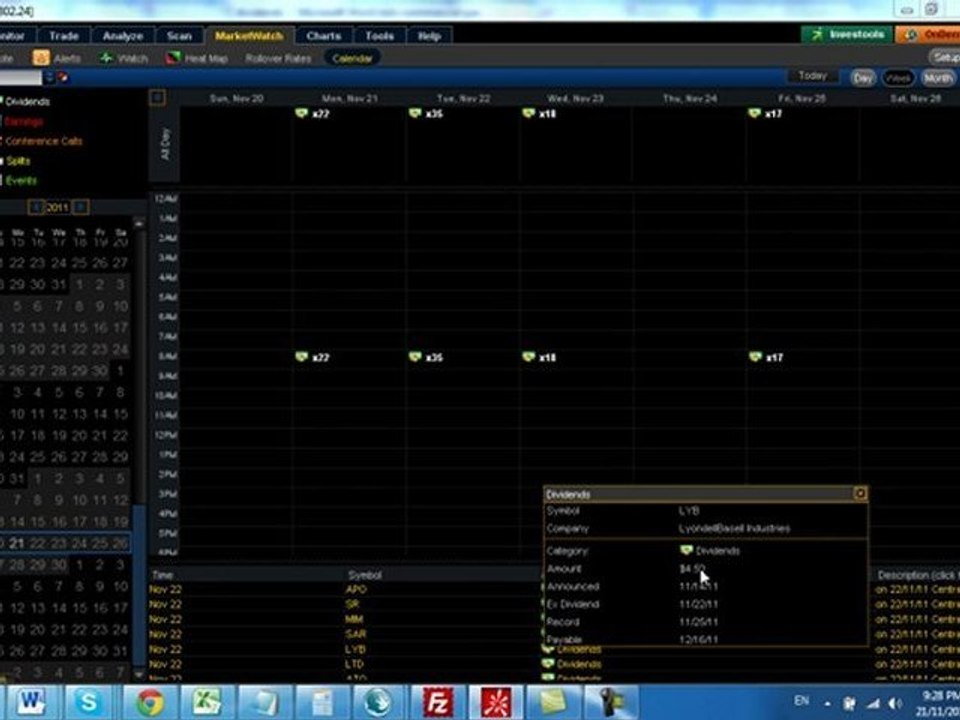
Task: Close the Dividends details popup
Action: tap(860, 493)
